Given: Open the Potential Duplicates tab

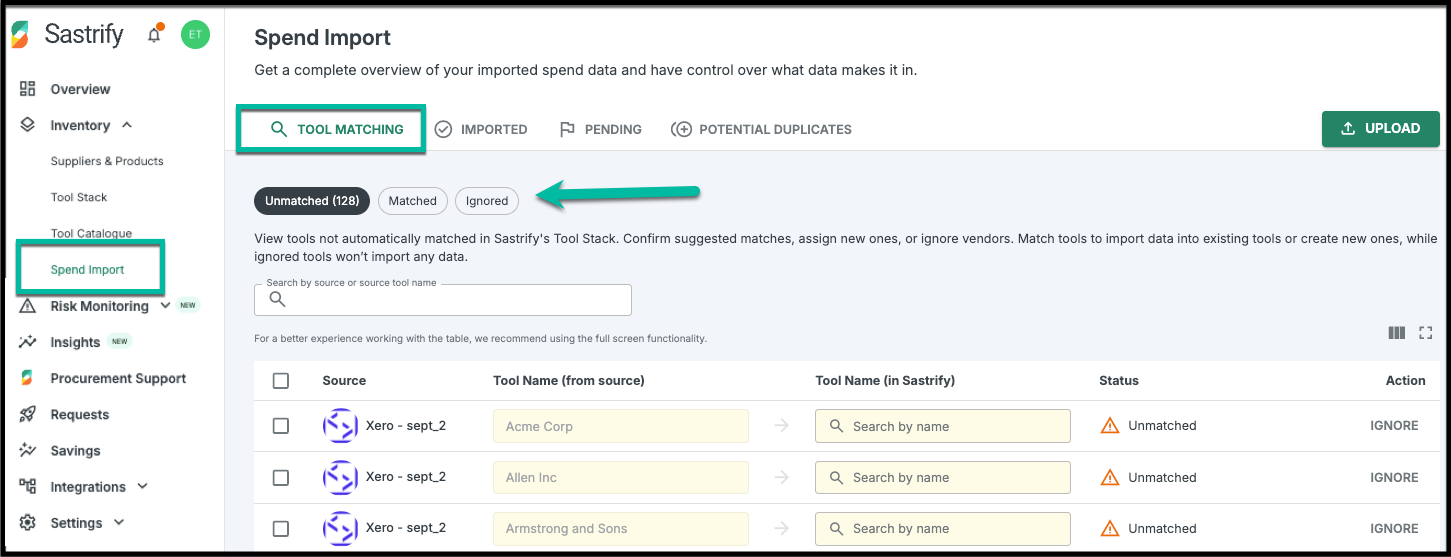Looking at the screenshot, I should pyautogui.click(x=761, y=129).
